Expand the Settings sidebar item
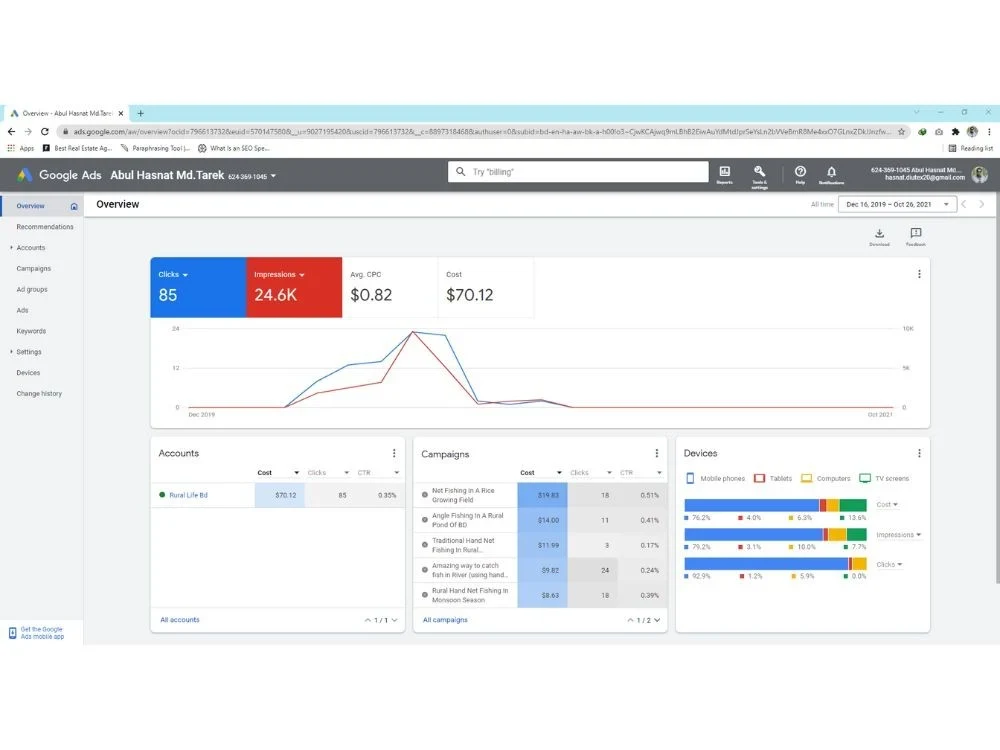 coord(11,351)
